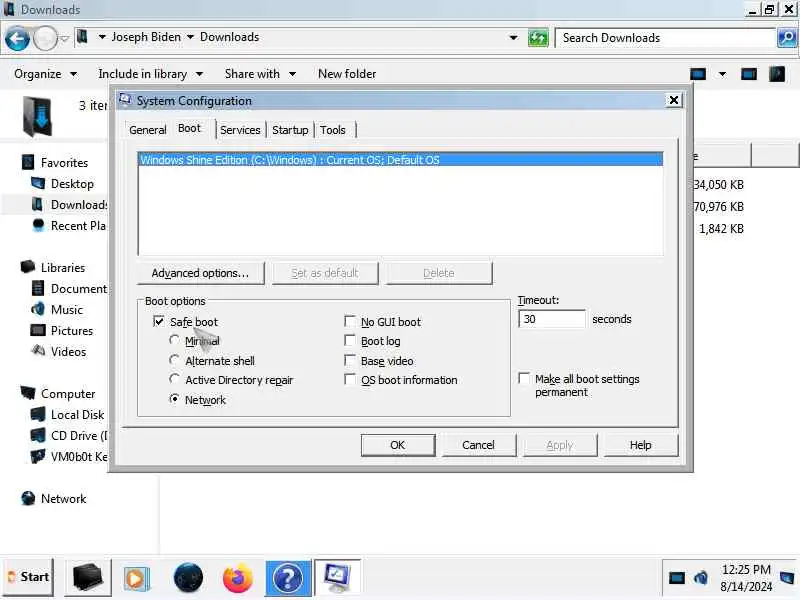
Task: Click the Forward navigation arrow in Explorer
Action: [45, 38]
